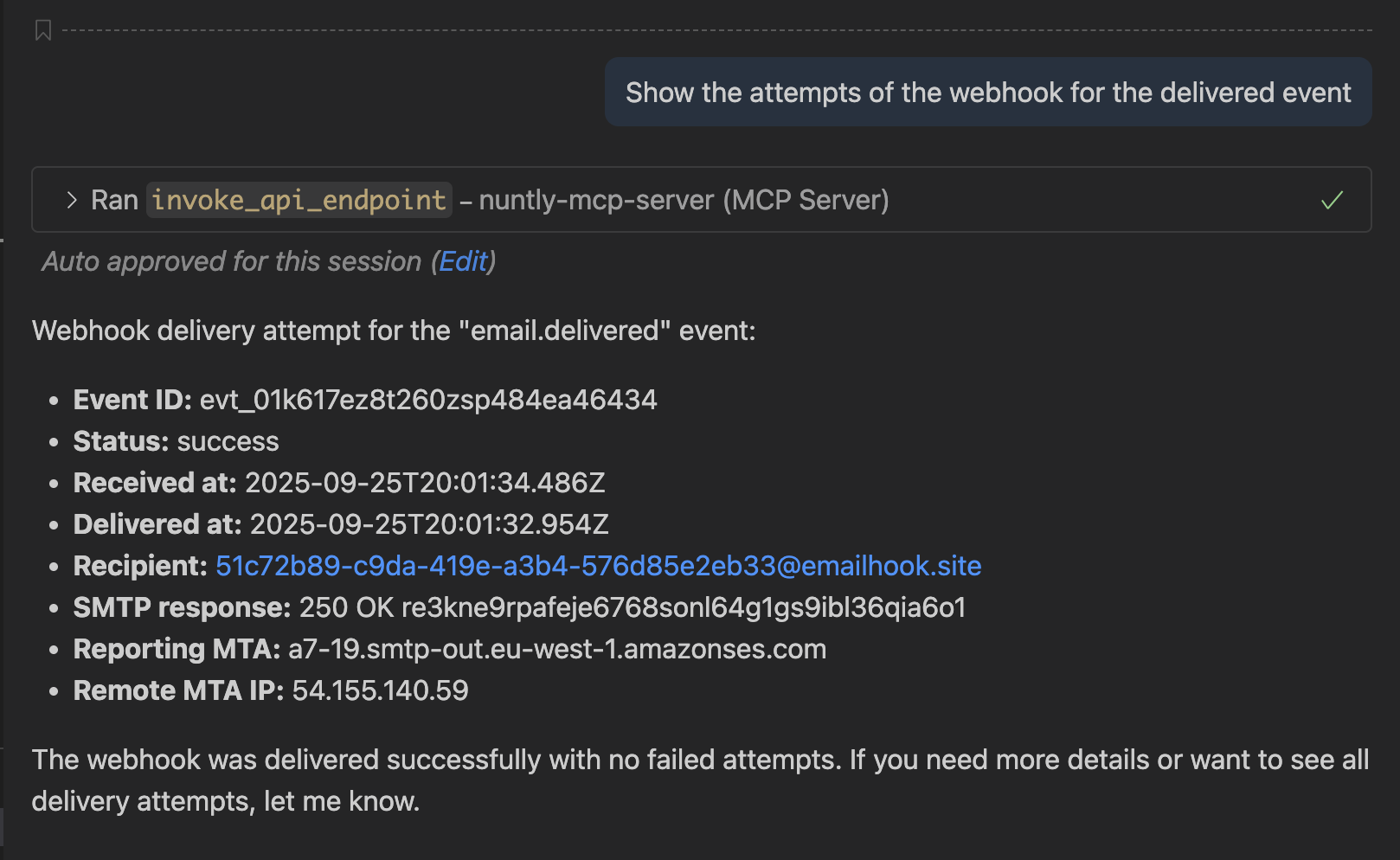
Task: Click the 'Auto approved for this session' note
Action: click(x=231, y=261)
